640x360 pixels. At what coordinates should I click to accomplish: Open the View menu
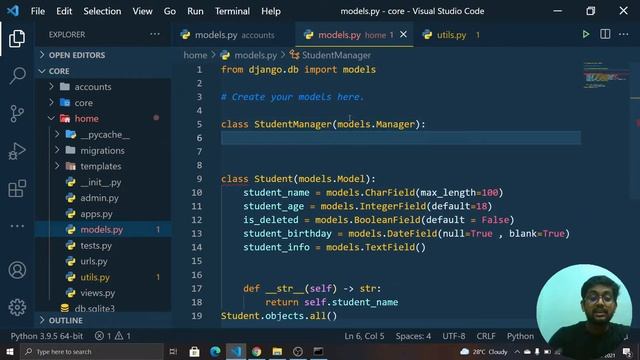point(142,11)
